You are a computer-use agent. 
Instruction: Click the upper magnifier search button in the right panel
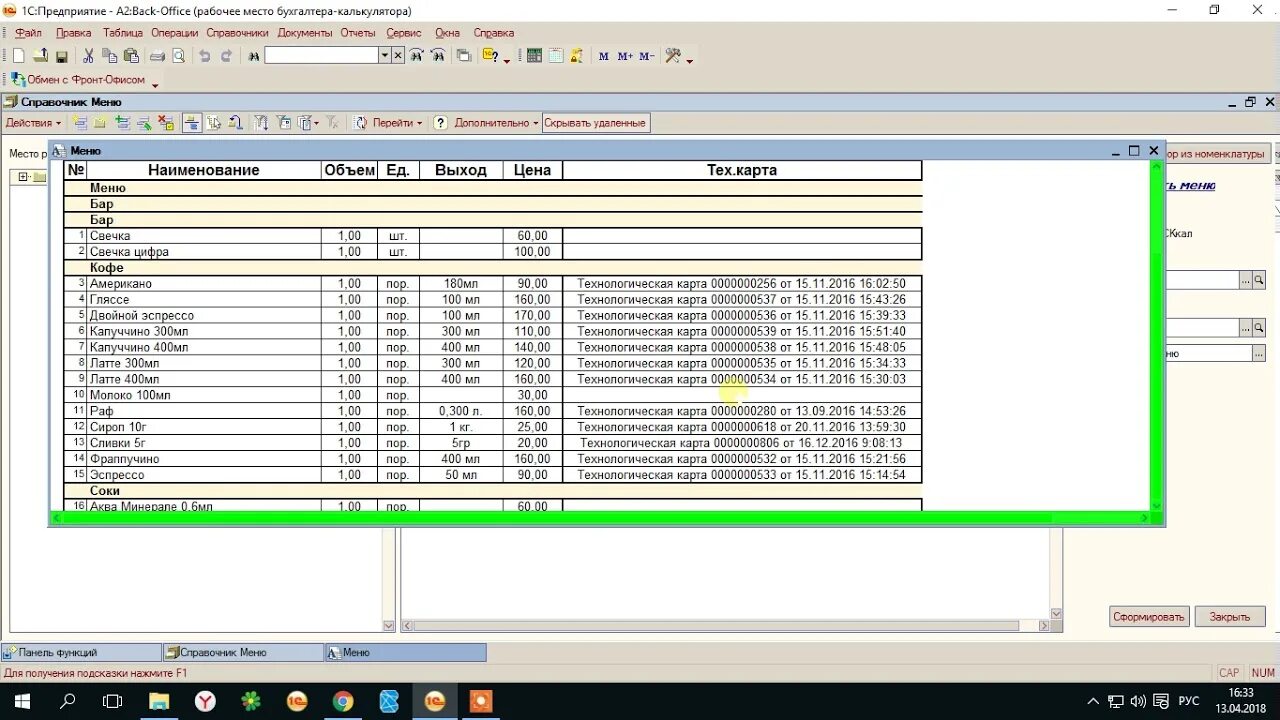[1259, 280]
